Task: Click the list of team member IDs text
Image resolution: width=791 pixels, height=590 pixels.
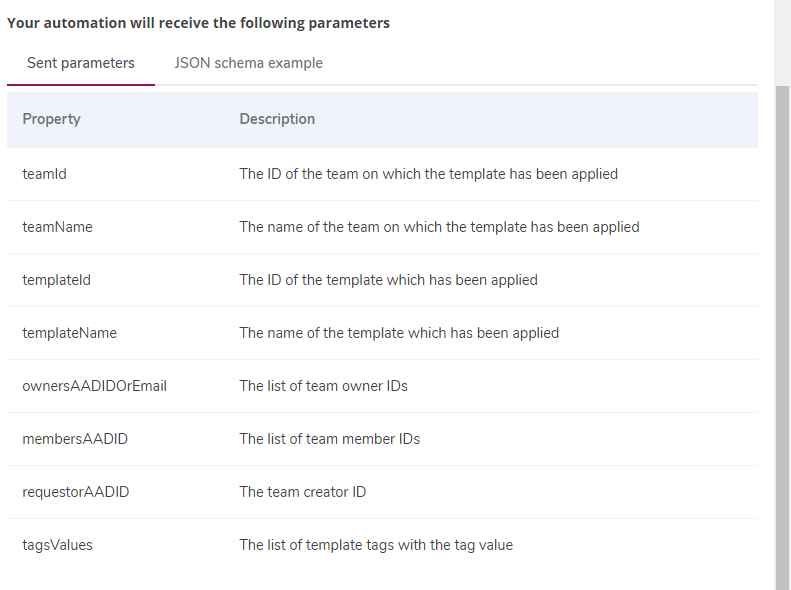Action: click(329, 439)
